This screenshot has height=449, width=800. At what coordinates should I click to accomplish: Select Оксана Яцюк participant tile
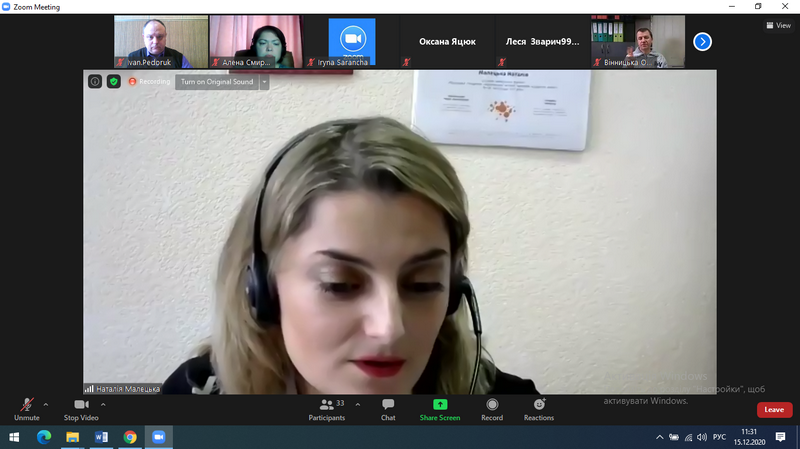(x=447, y=42)
